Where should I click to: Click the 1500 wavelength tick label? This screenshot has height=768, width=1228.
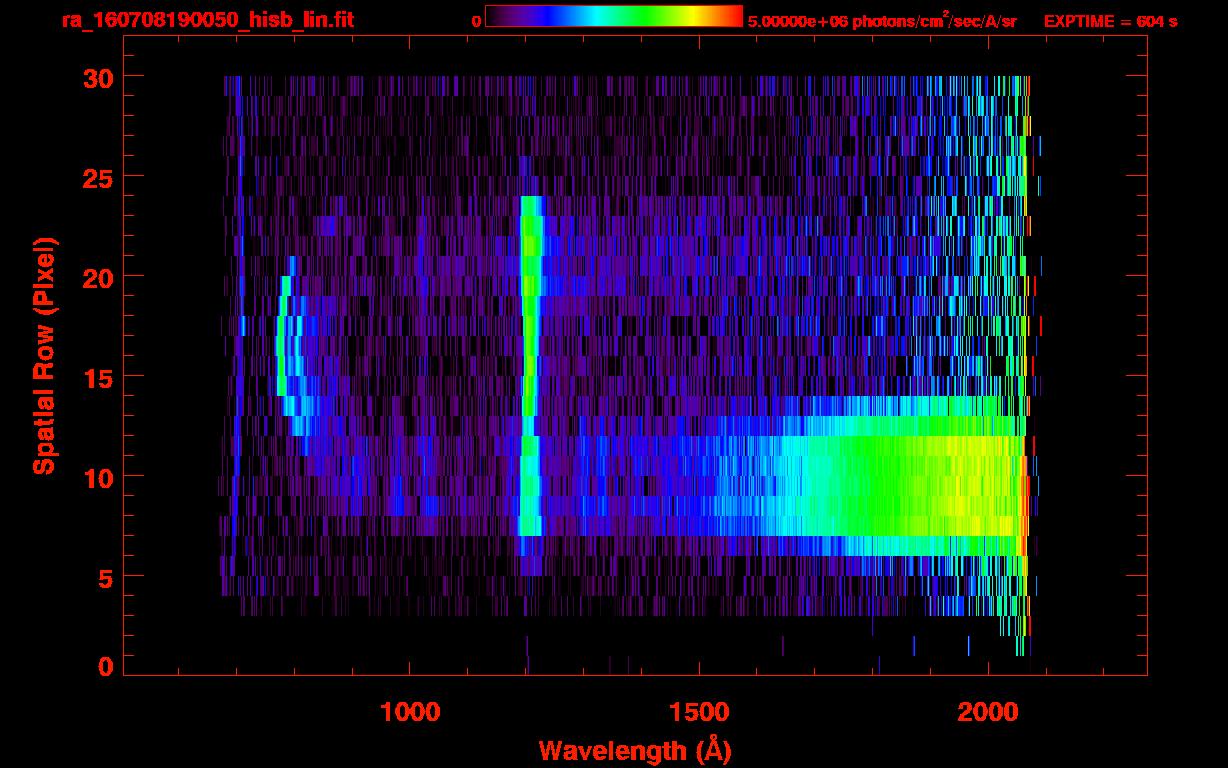(x=698, y=712)
